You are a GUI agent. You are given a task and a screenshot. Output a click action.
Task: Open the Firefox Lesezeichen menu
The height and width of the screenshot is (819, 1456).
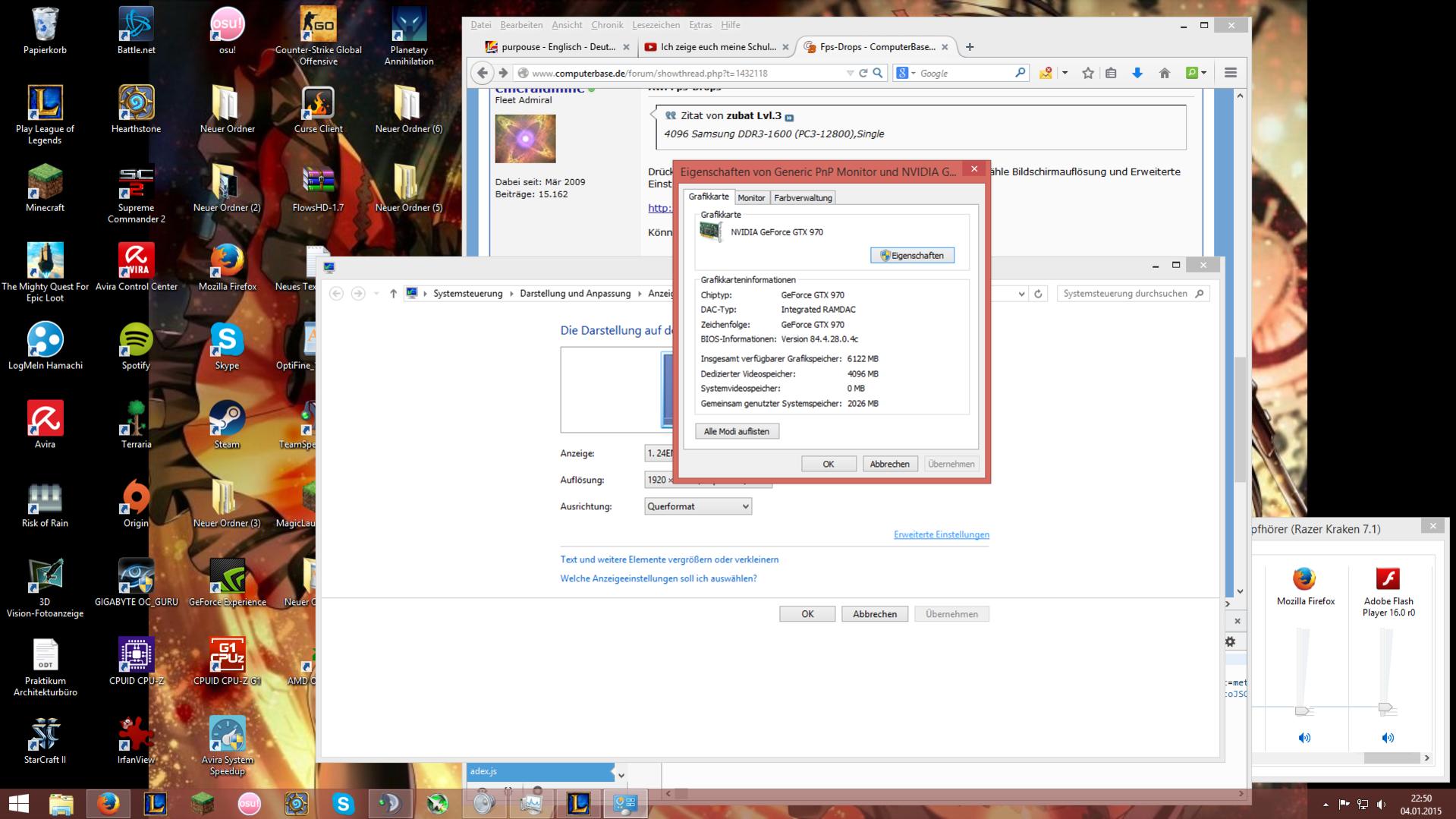click(656, 25)
